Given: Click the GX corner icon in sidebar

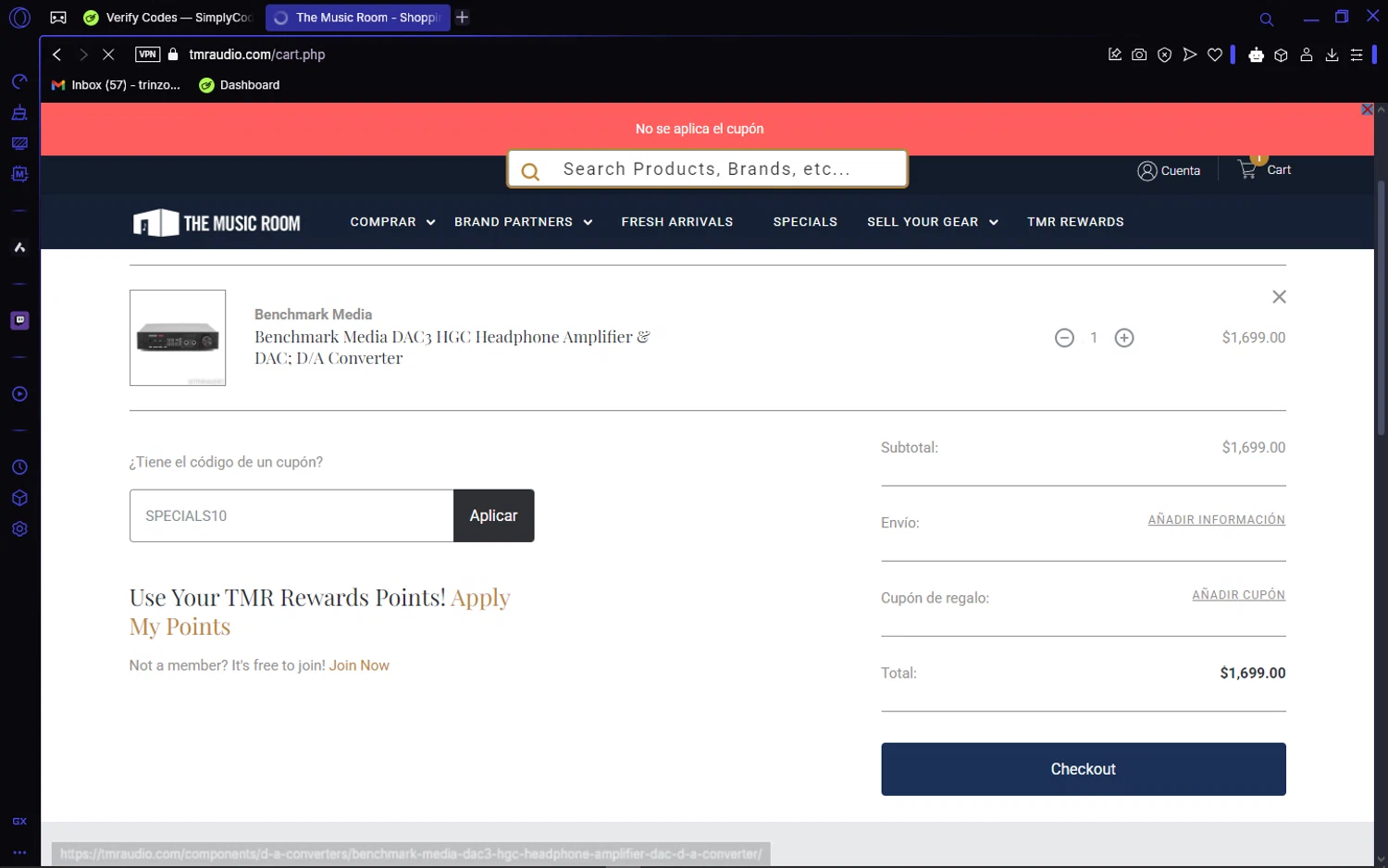Looking at the screenshot, I should pos(19,822).
